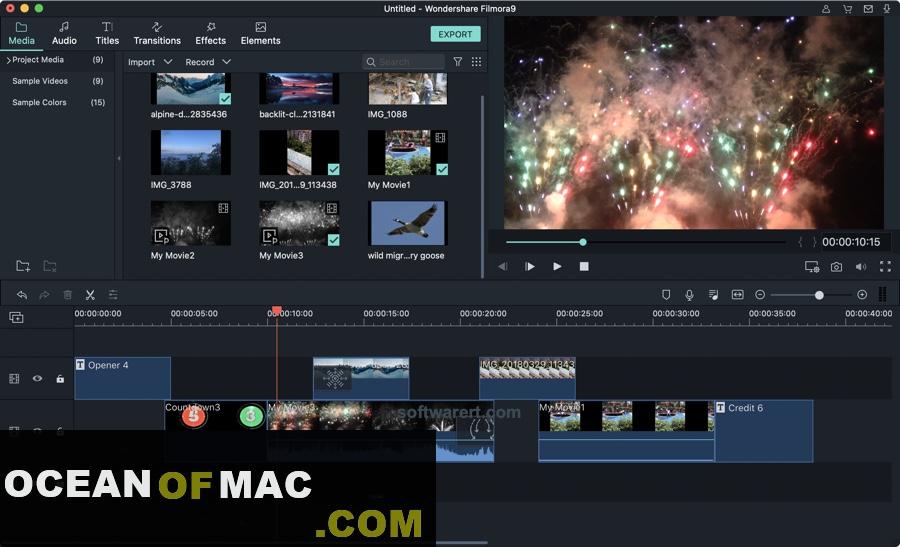Open the Import dropdown
This screenshot has width=900, height=547.
(x=150, y=62)
